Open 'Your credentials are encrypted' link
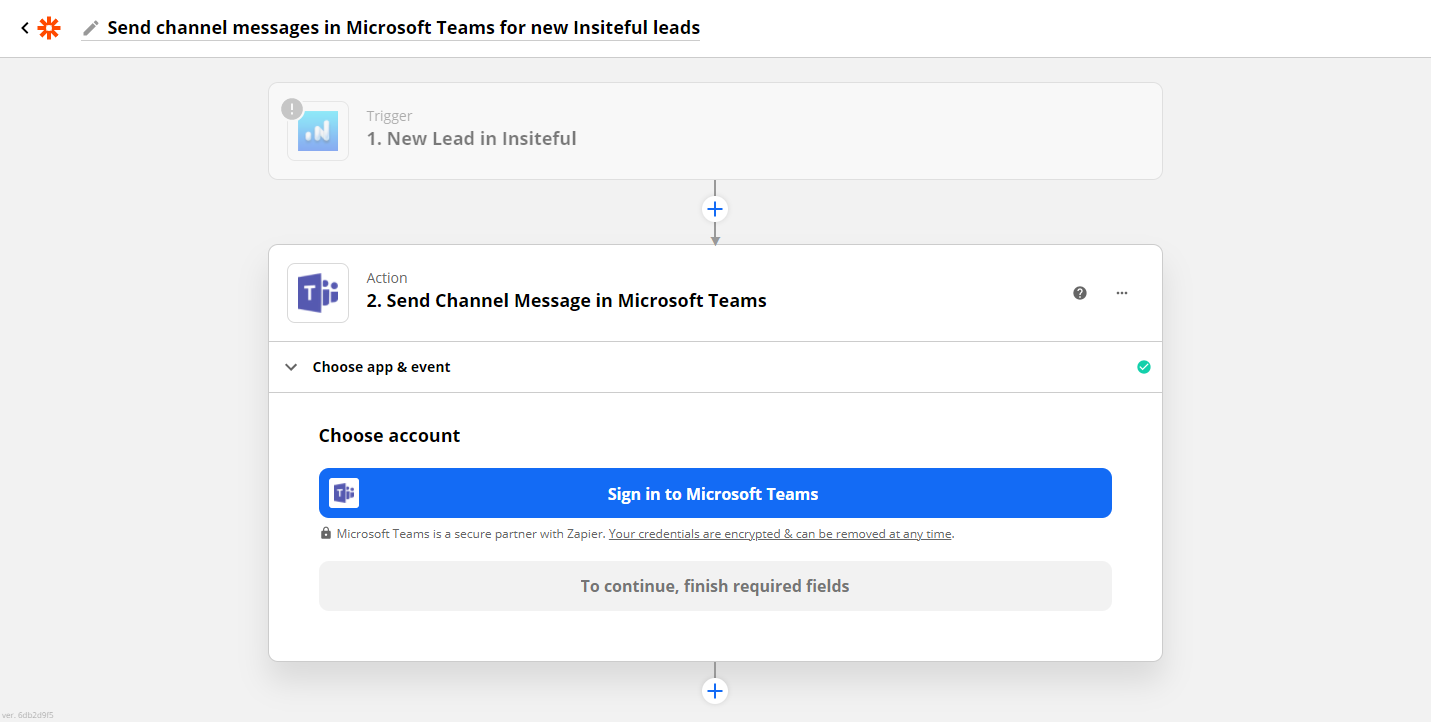This screenshot has width=1431, height=722. 780,534
